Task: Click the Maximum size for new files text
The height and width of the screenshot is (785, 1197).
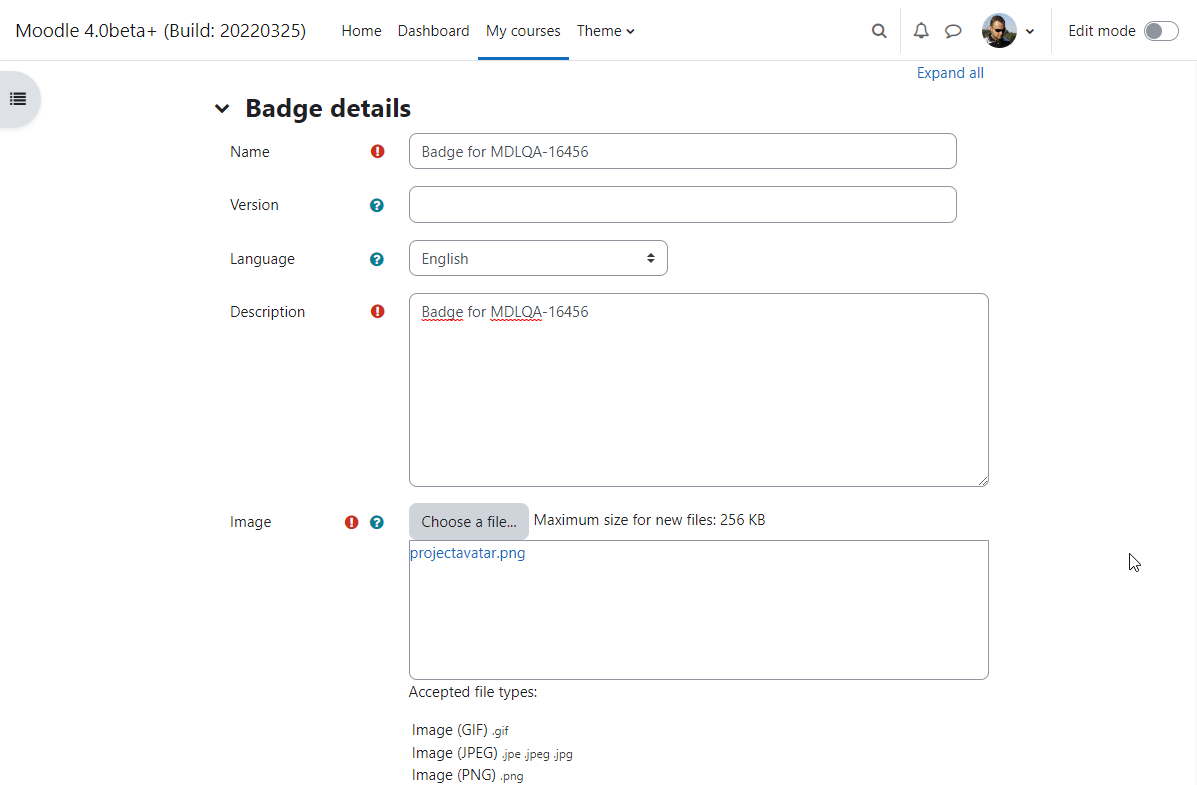Action: [650, 520]
